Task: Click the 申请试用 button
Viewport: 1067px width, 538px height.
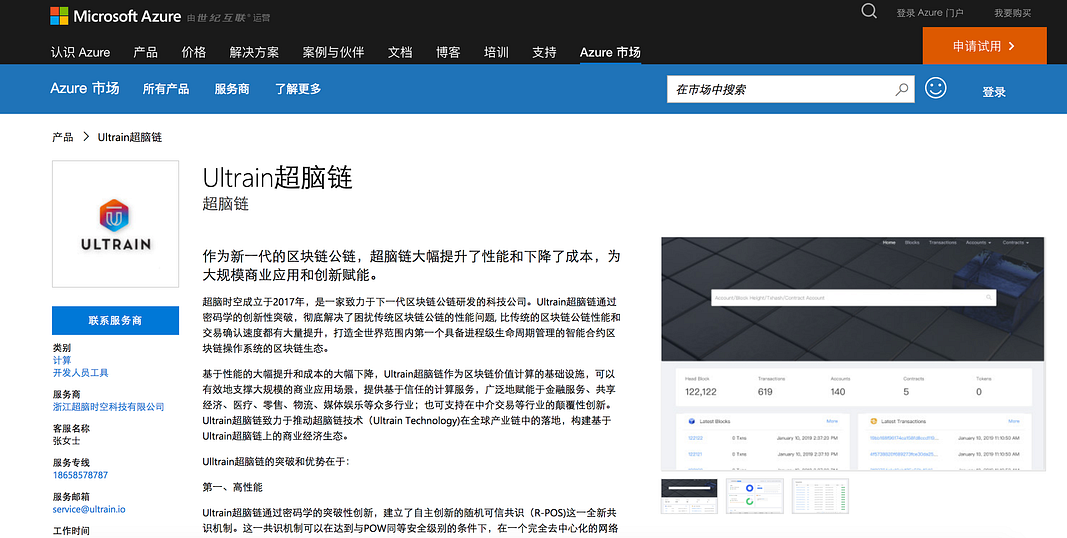Action: point(984,46)
